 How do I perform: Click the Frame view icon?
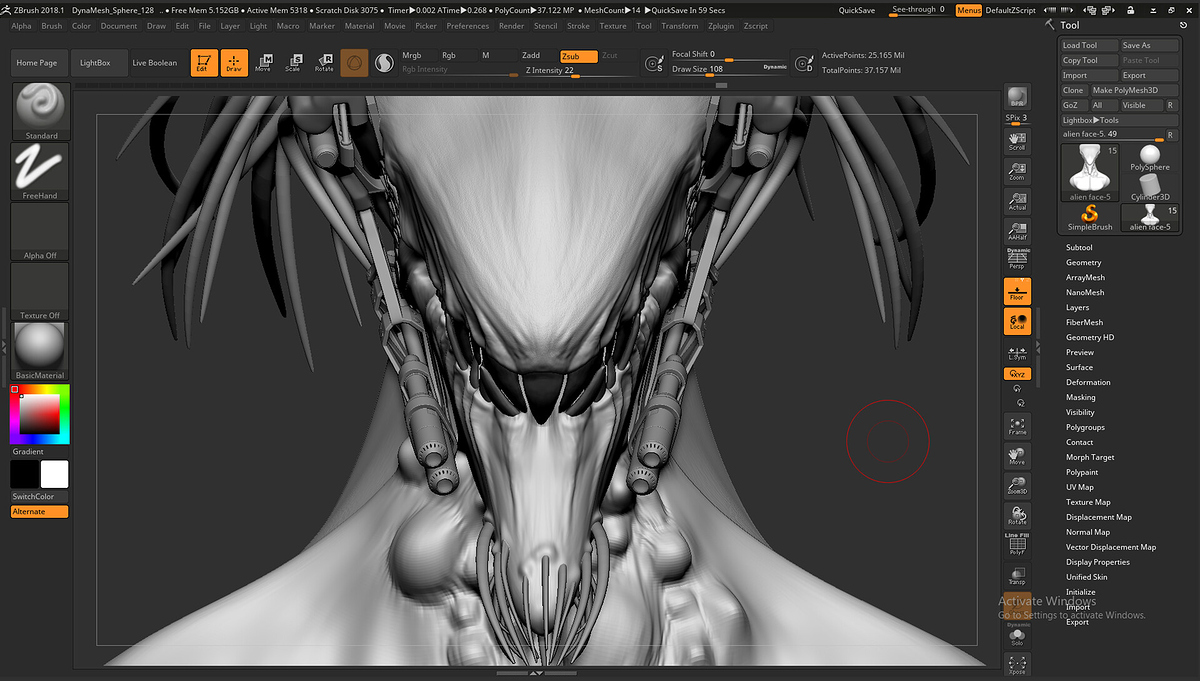click(1017, 426)
